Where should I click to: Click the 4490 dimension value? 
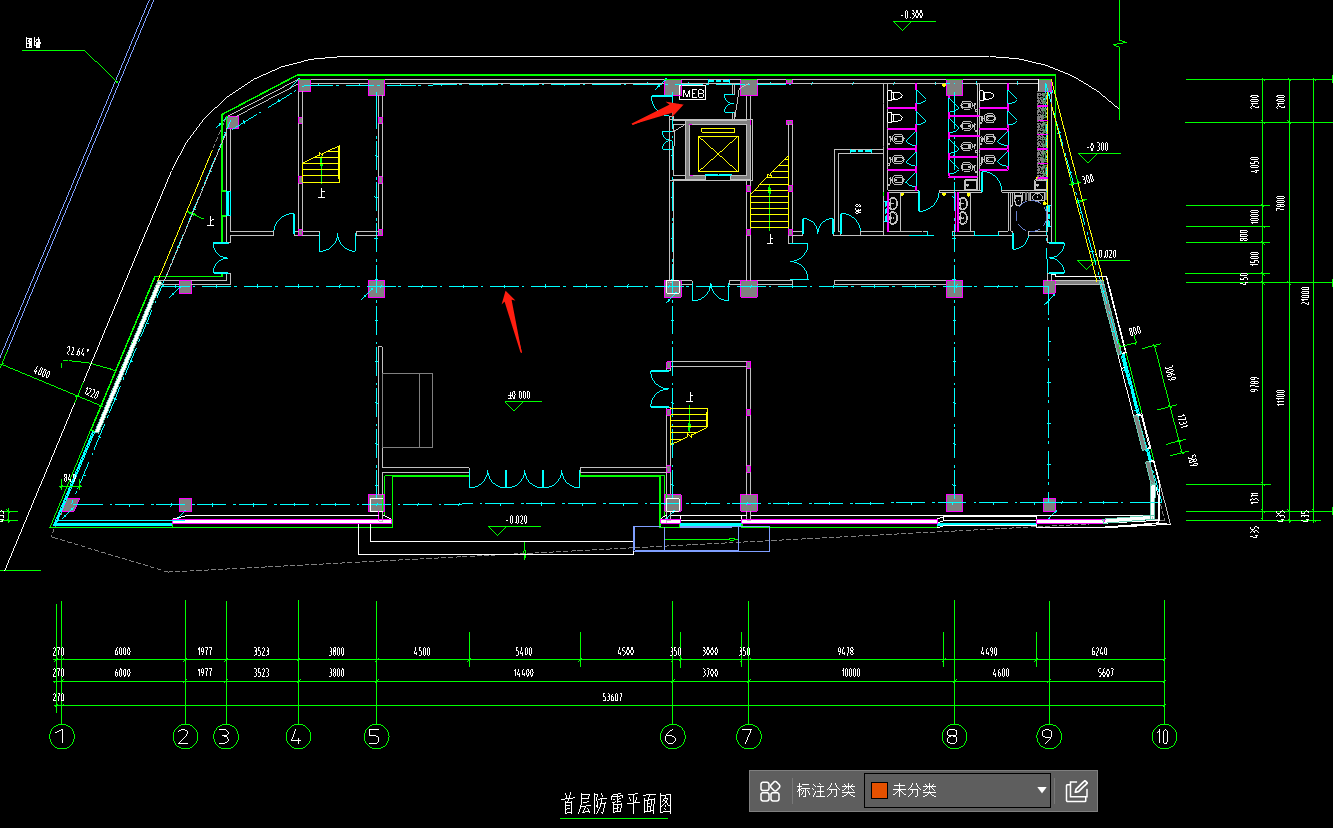point(988,652)
